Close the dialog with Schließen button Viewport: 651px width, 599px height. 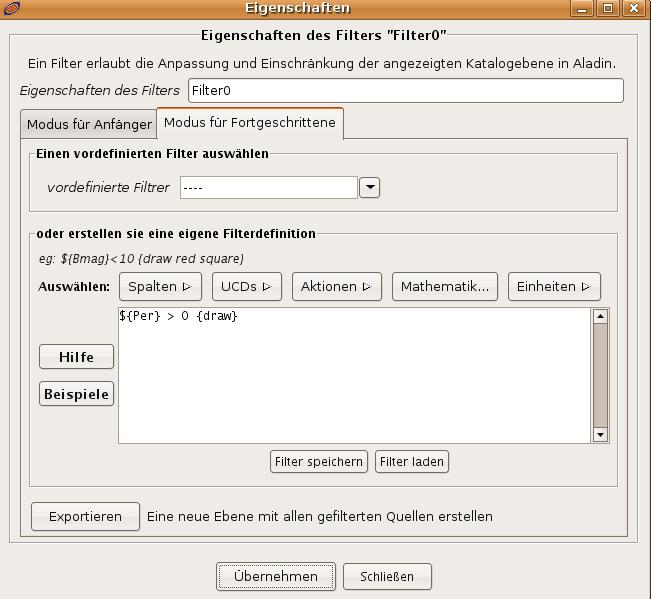(387, 576)
